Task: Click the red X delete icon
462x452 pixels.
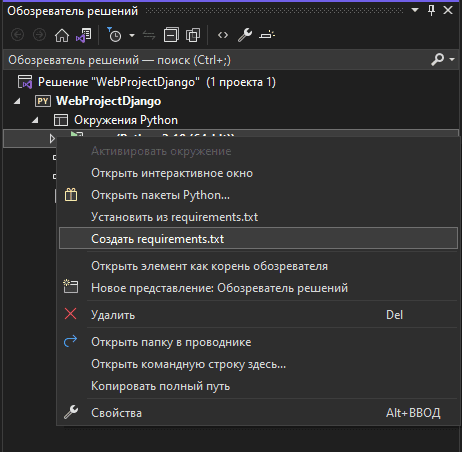Action: pos(71,314)
